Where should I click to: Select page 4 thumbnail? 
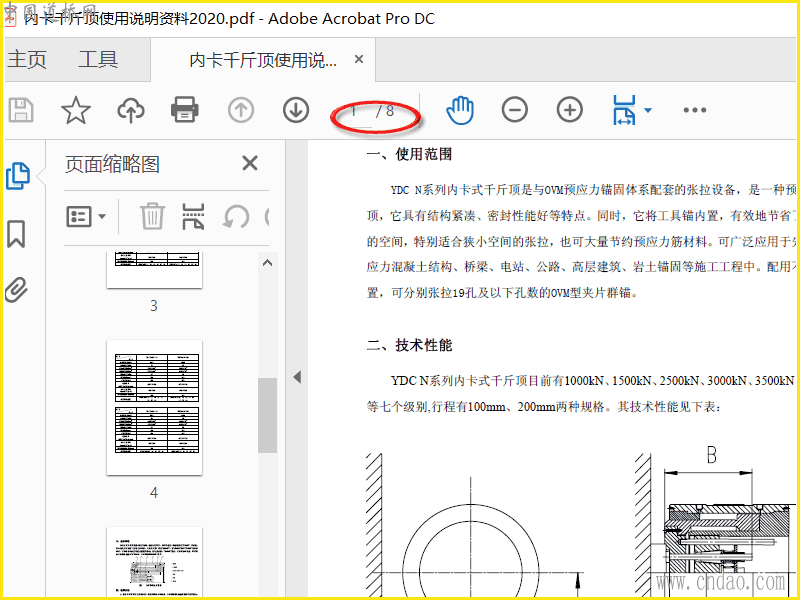point(154,408)
